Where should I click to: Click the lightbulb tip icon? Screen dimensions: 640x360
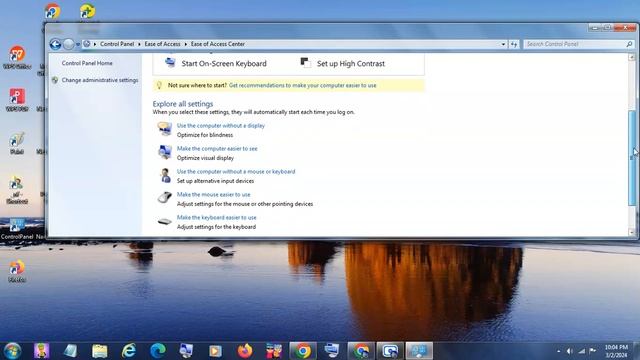159,85
